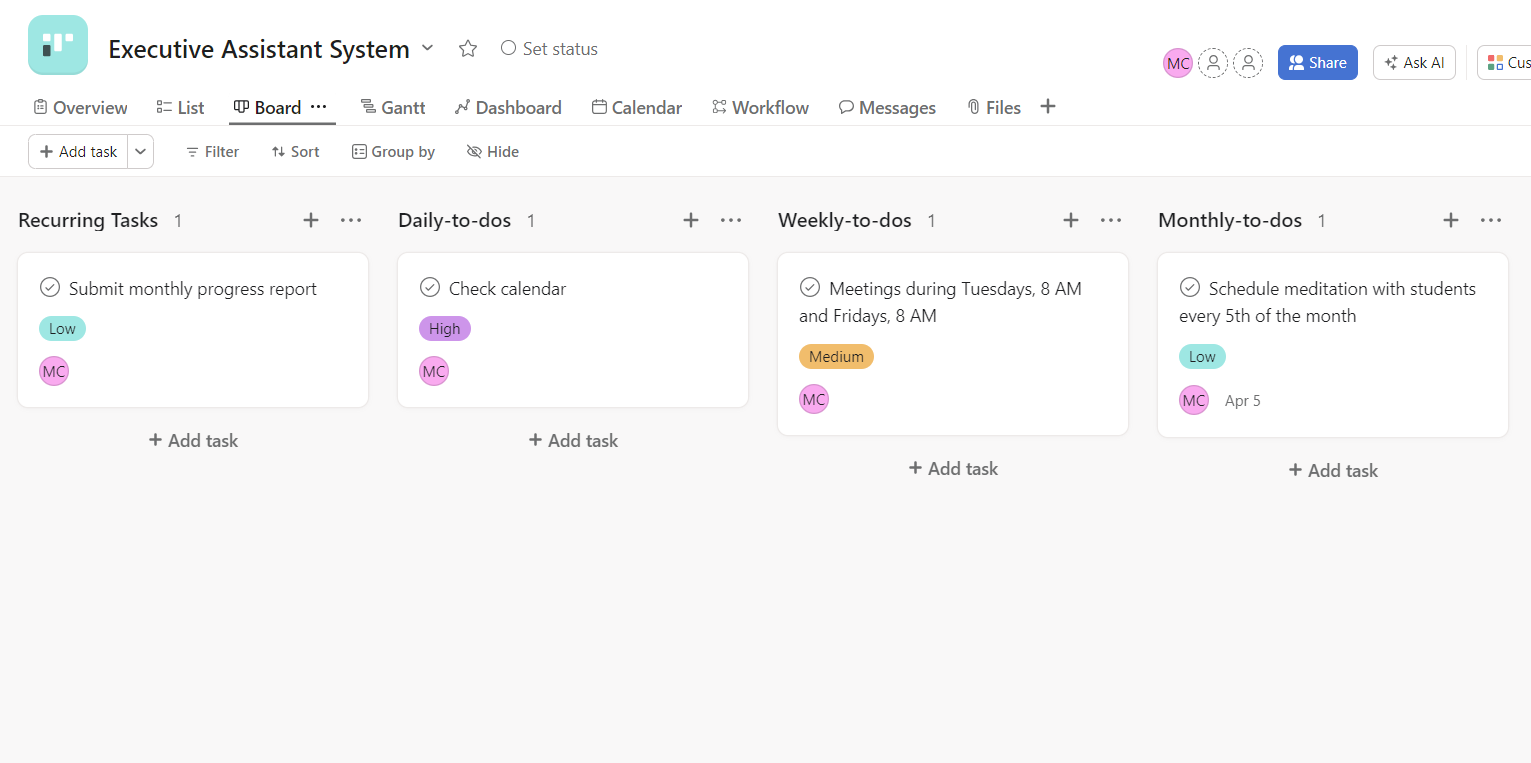
Task: Check off the 'Check calendar' task
Action: coord(430,288)
